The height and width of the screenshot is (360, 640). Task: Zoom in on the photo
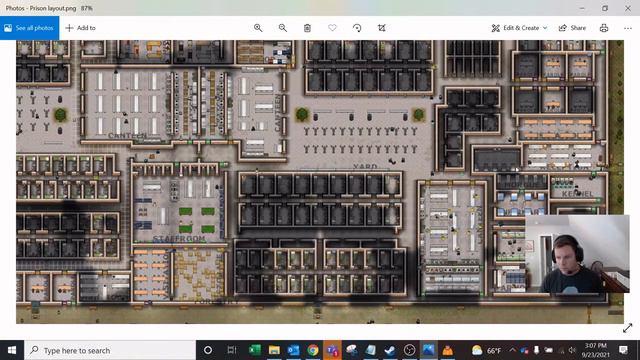tap(258, 28)
